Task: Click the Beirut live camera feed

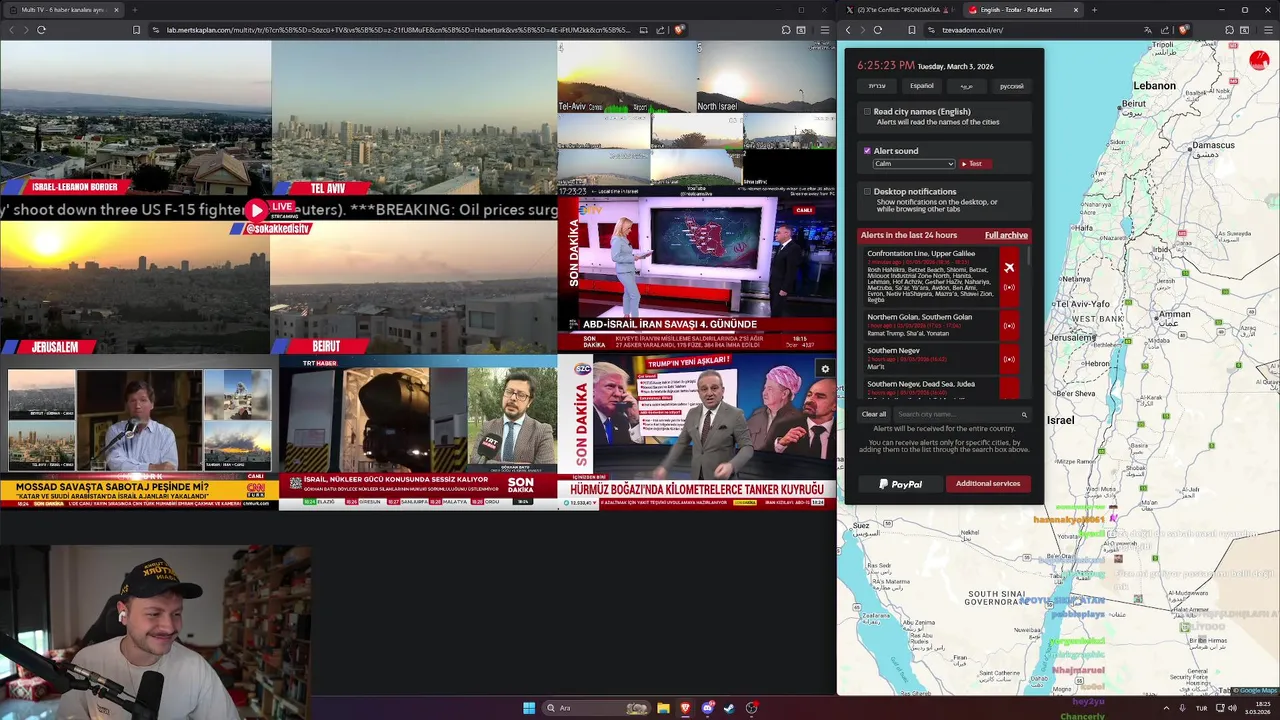Action: 414,288
